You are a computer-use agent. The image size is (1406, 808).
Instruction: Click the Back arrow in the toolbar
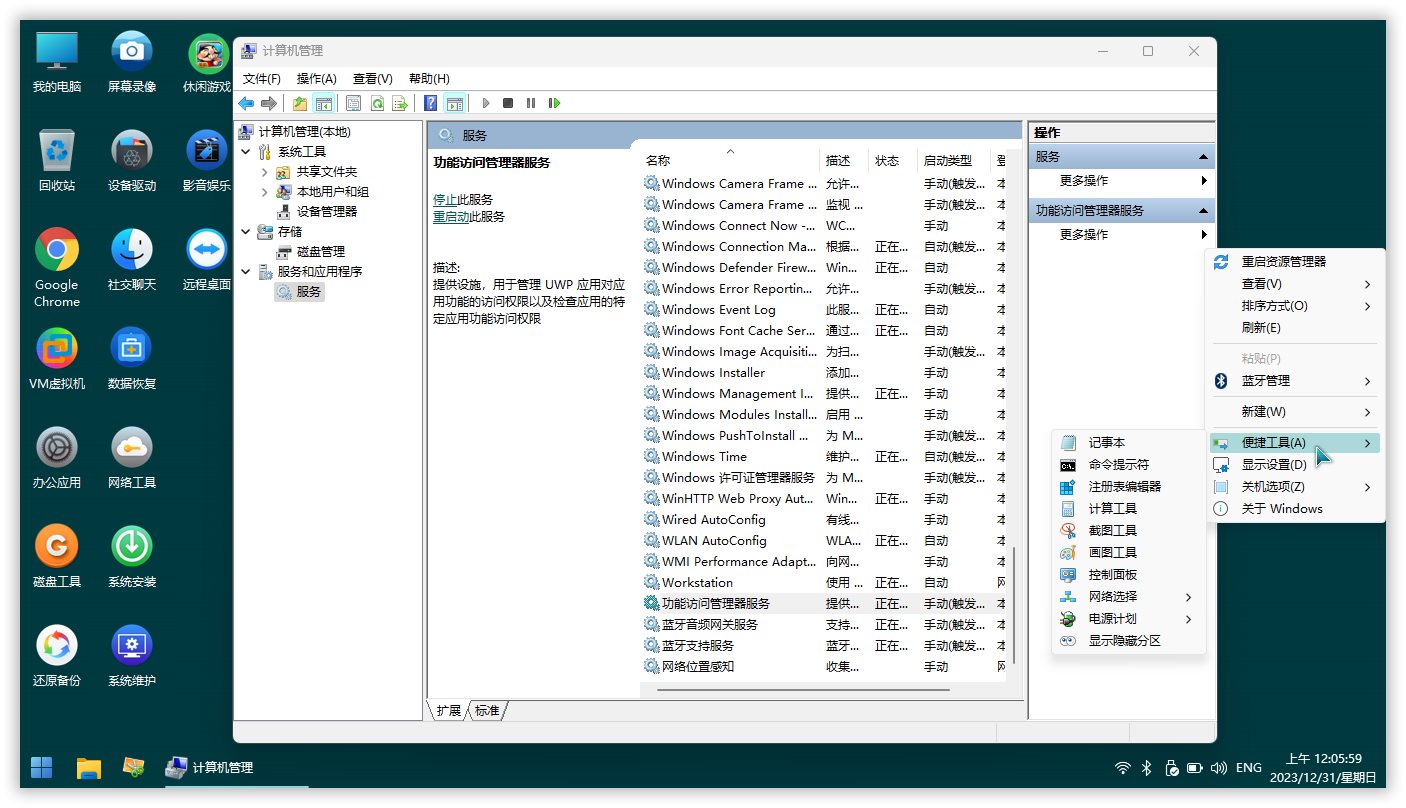pos(246,103)
